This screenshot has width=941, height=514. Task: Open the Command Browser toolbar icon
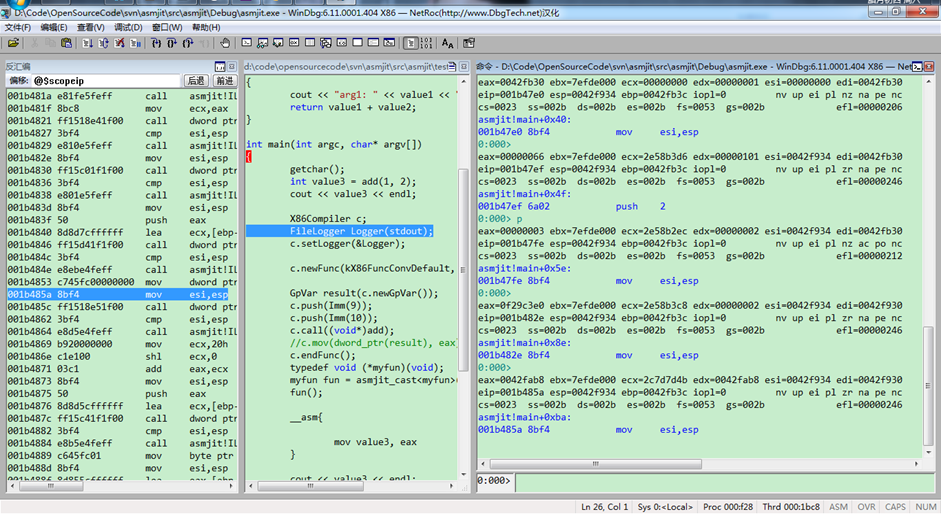[389, 43]
